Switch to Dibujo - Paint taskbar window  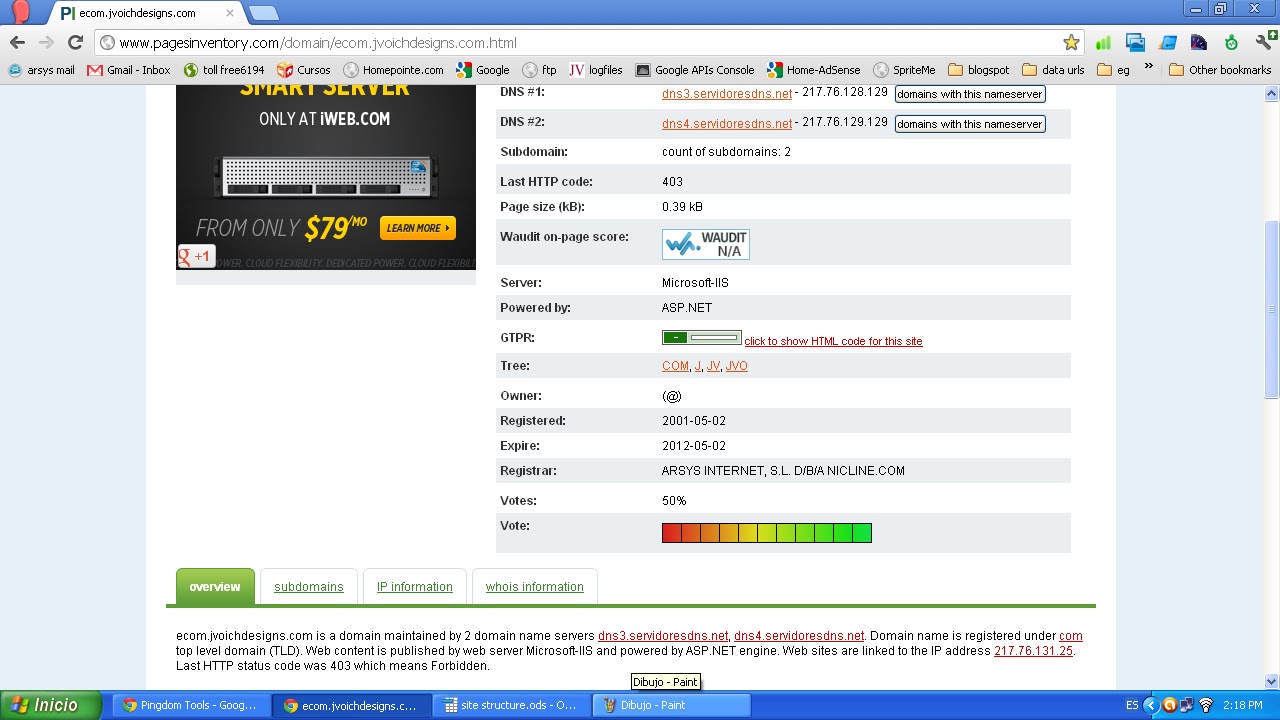pos(671,705)
